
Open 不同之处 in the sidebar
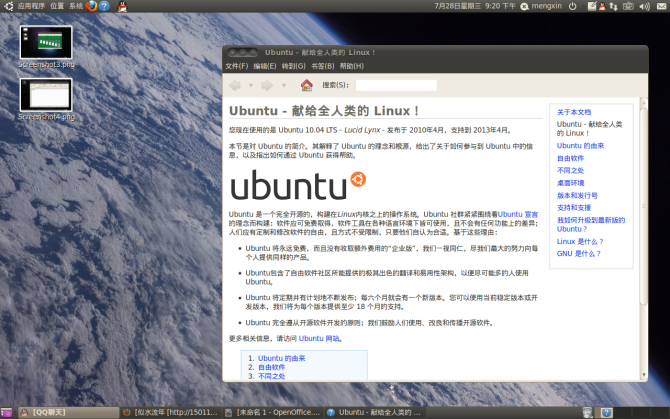tap(570, 170)
